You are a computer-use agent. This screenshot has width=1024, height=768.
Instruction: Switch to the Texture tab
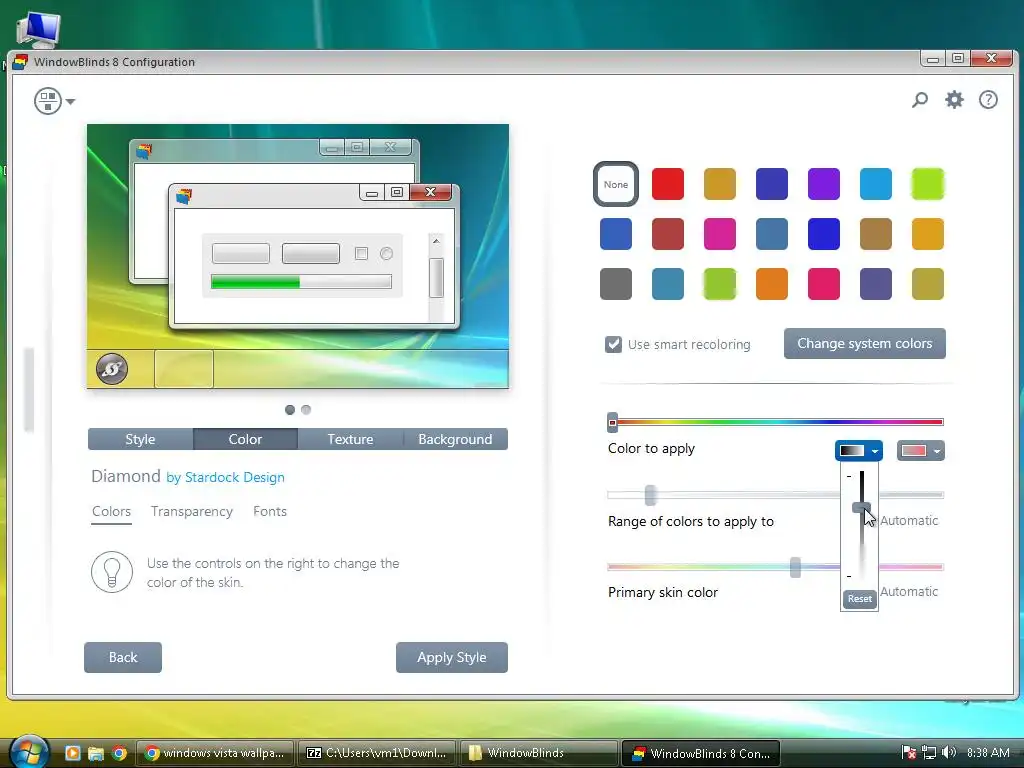pos(350,439)
